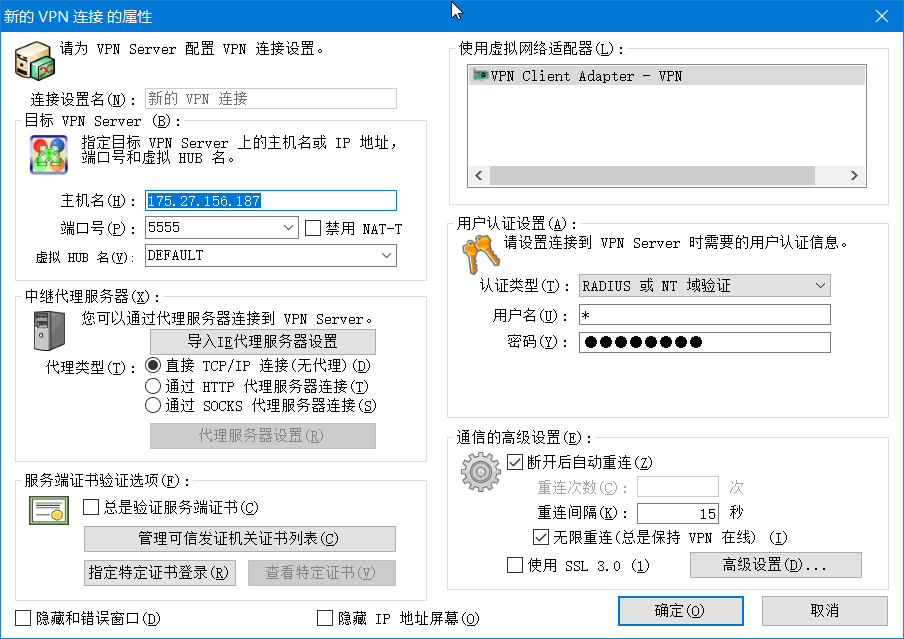Click the 连接设置名 input field
This screenshot has height=639, width=904.
click(270, 99)
